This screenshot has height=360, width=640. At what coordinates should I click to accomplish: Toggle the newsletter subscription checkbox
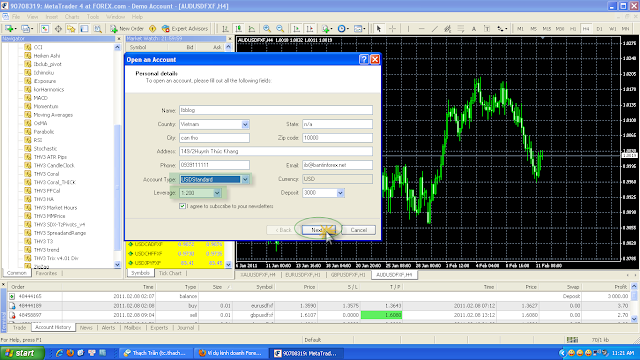182,206
